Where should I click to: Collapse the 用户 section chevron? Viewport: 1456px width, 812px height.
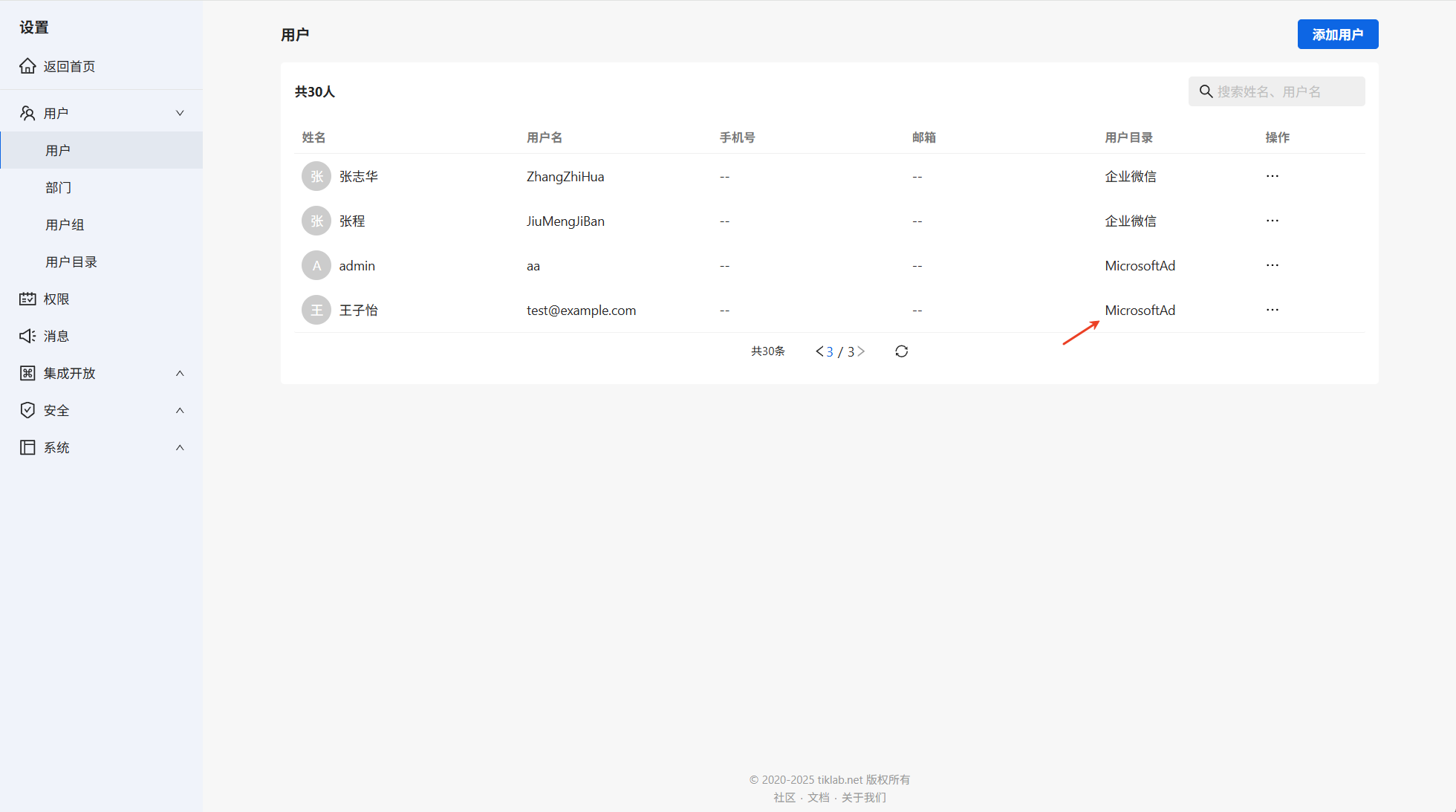180,113
